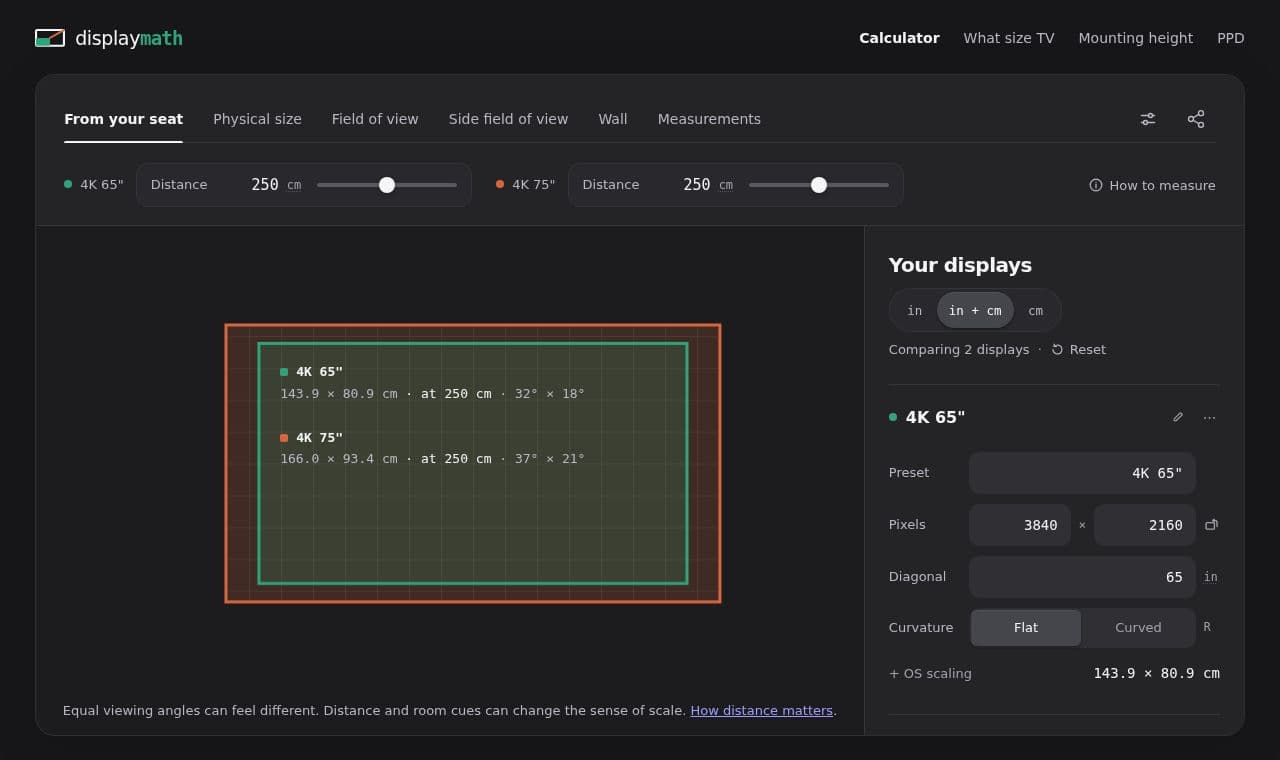Click the pixel width field showing 3840
Screen dimensions: 1280x760
click(1020, 525)
